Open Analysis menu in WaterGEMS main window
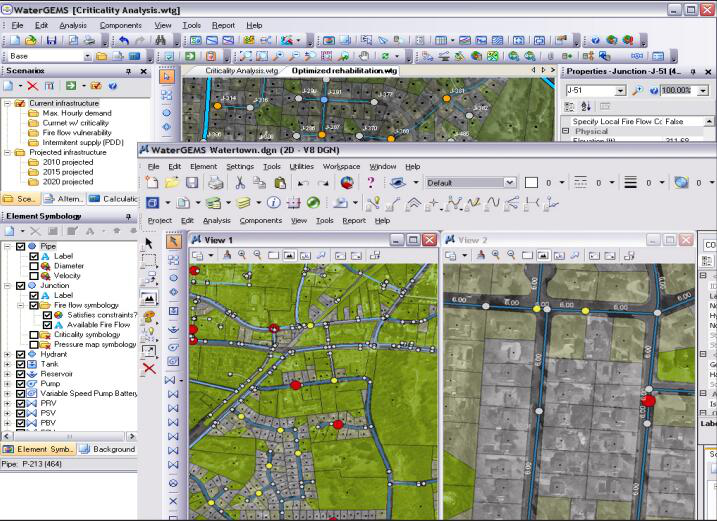717x521 pixels. coord(73,26)
